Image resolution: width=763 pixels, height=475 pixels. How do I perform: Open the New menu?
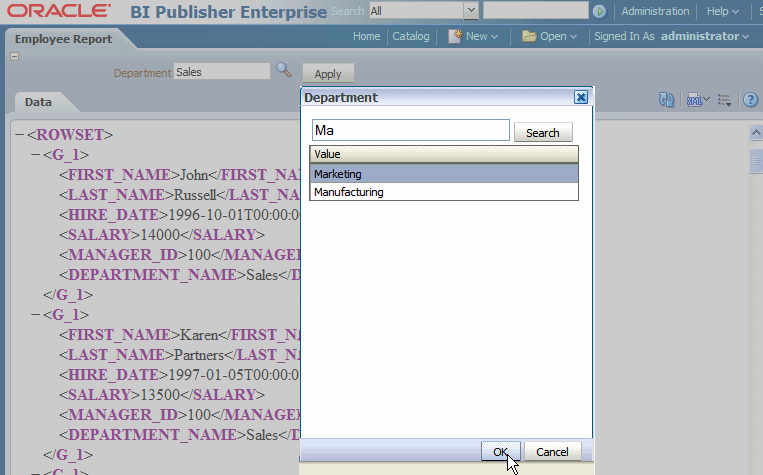click(x=473, y=36)
